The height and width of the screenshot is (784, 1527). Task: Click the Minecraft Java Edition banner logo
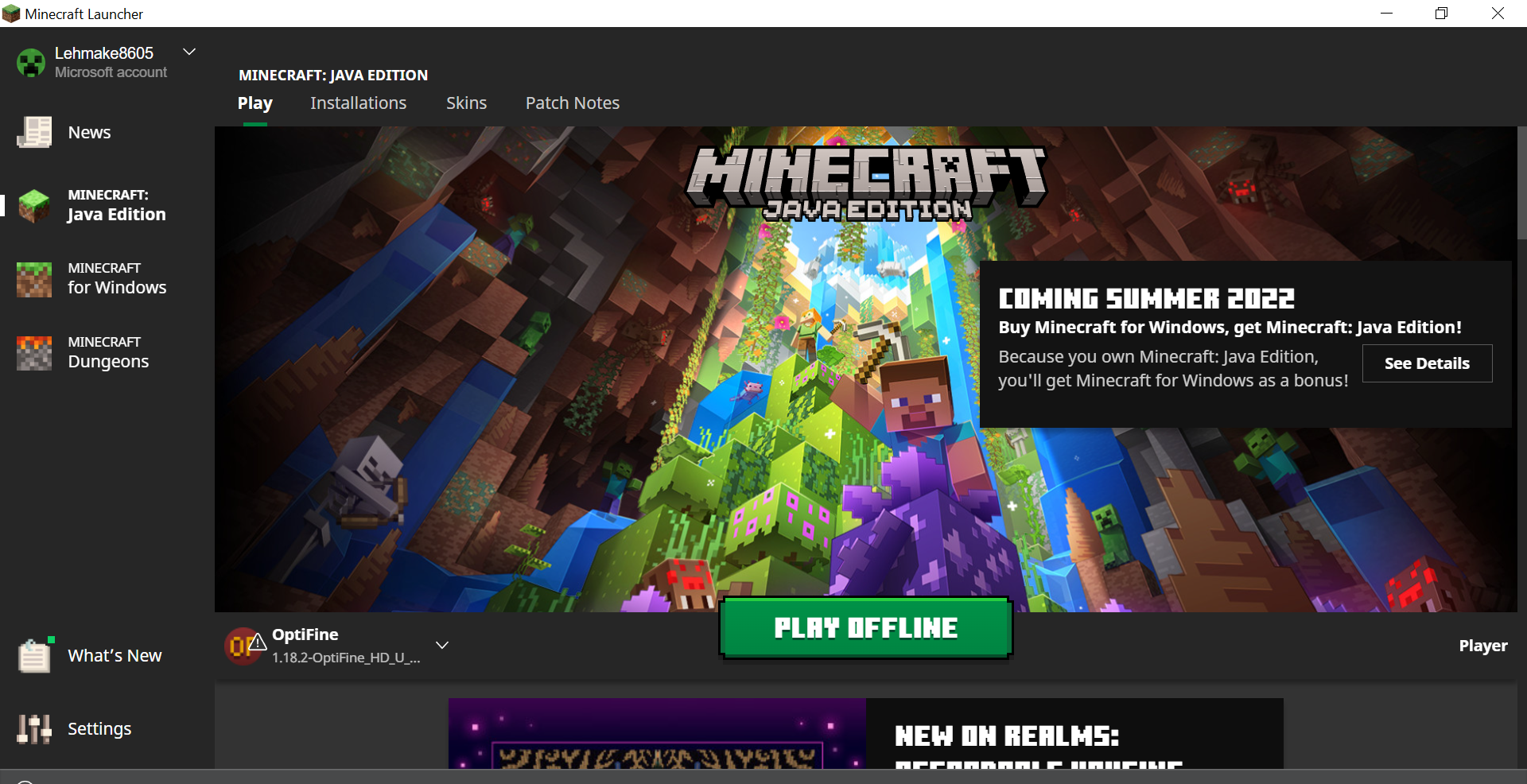click(866, 183)
